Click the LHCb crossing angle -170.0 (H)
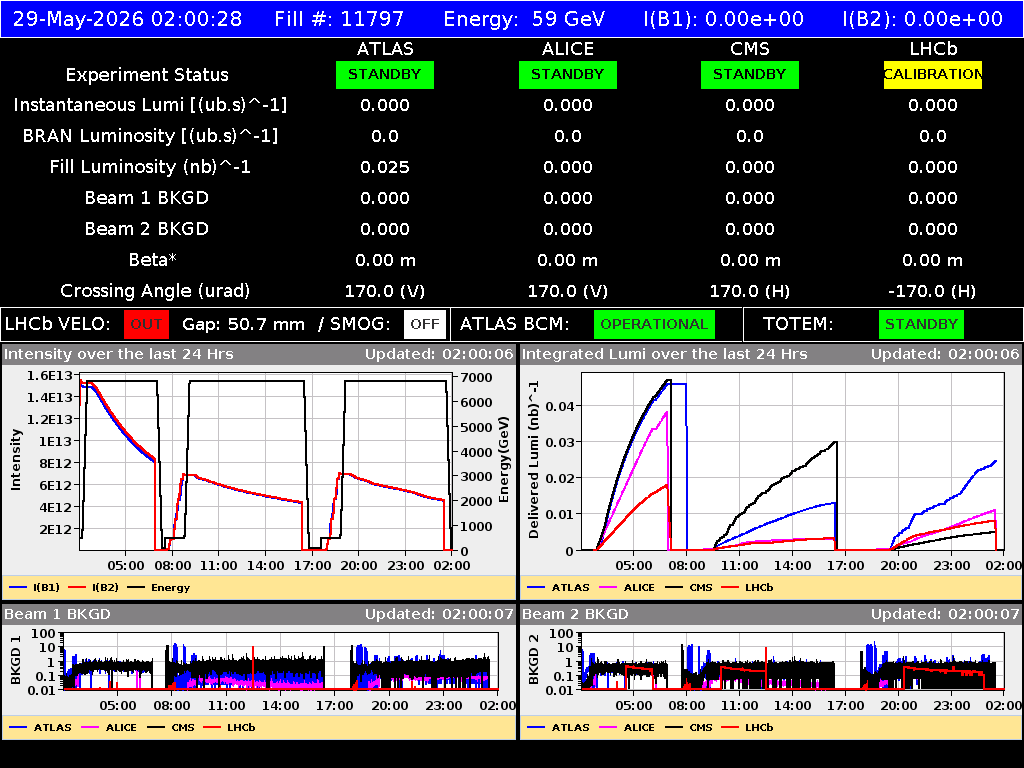The width and height of the screenshot is (1024, 768). click(933, 291)
